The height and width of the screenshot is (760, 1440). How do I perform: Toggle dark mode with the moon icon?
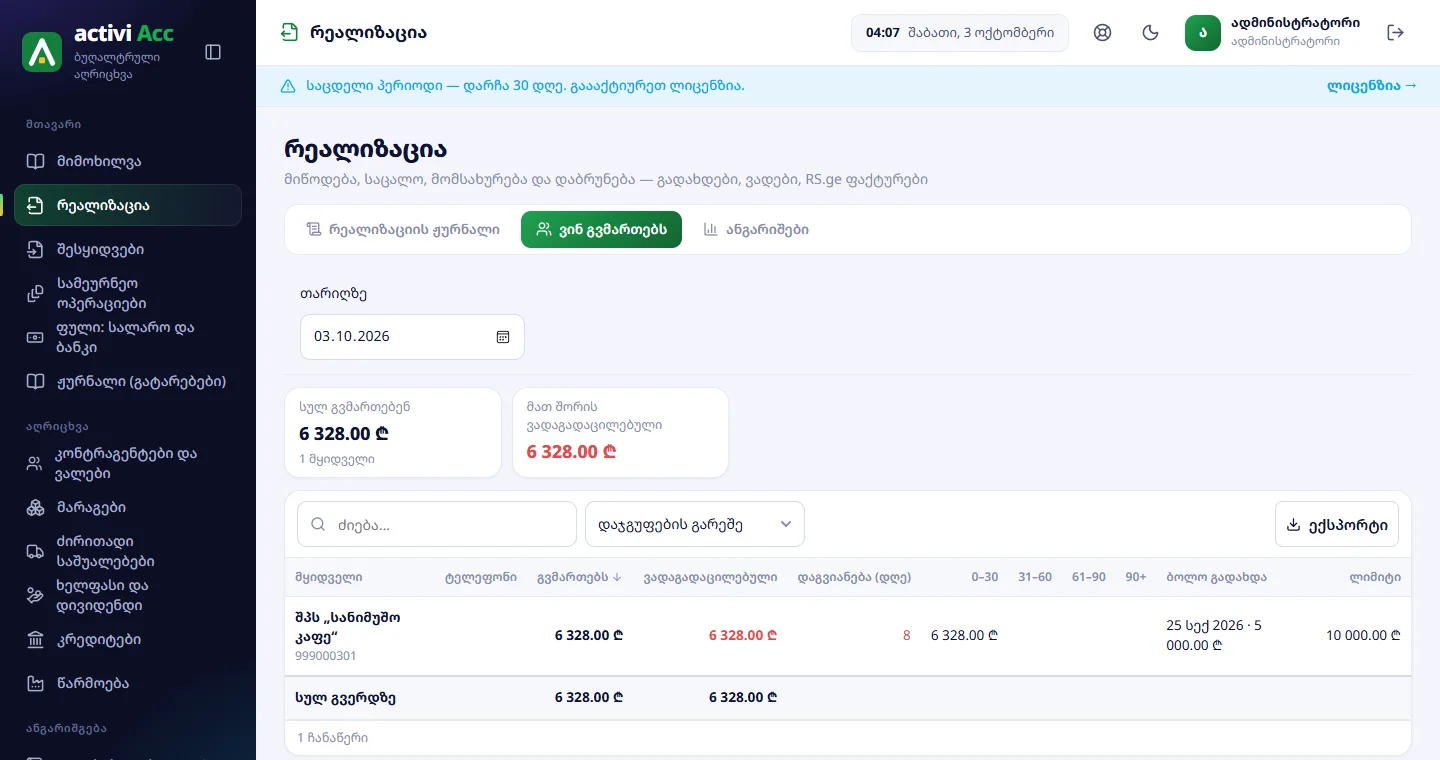1151,33
